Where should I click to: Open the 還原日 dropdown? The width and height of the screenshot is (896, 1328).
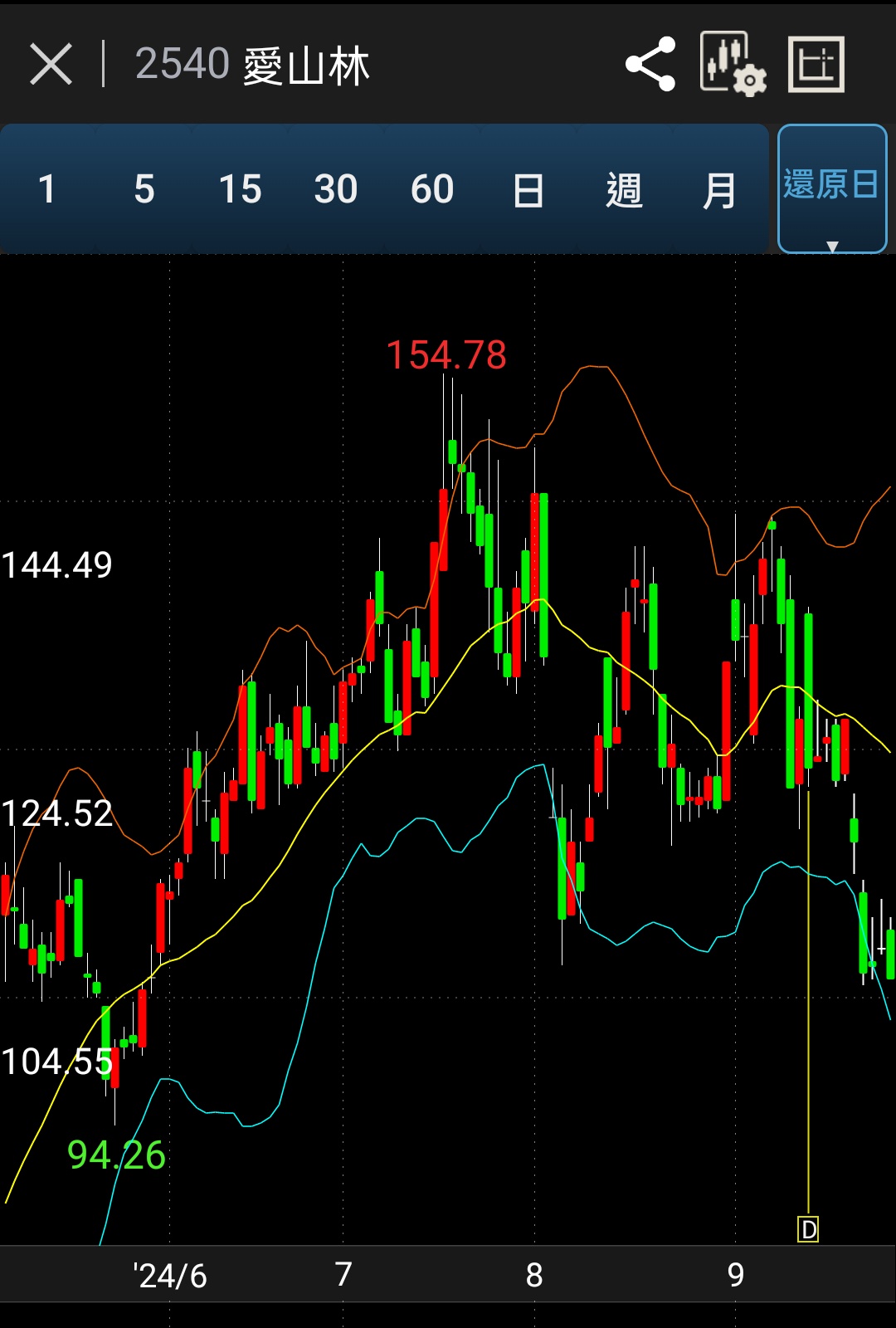832,188
